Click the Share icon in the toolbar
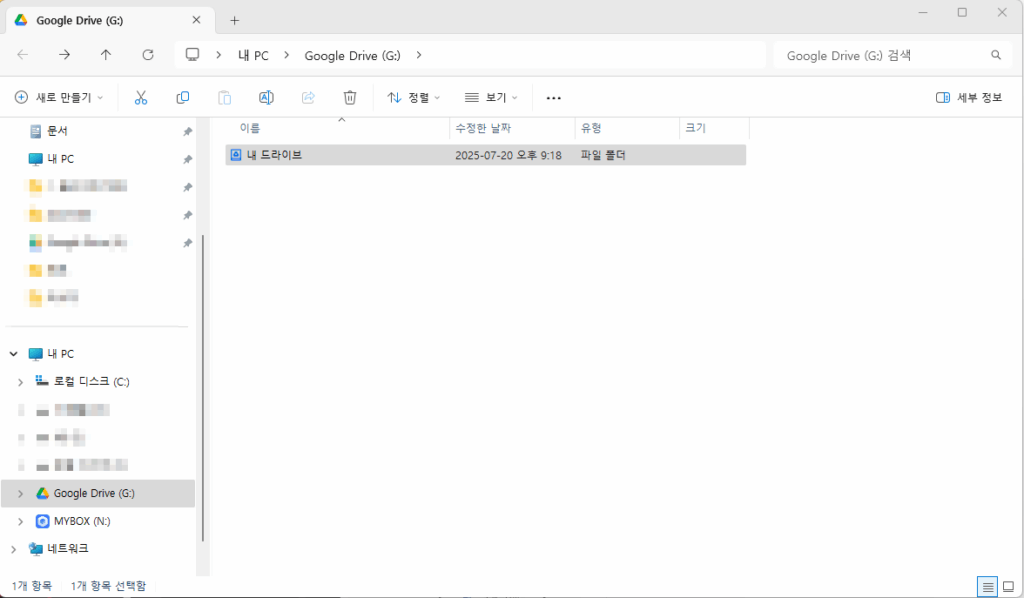Viewport: 1024px width, 598px height. (308, 97)
